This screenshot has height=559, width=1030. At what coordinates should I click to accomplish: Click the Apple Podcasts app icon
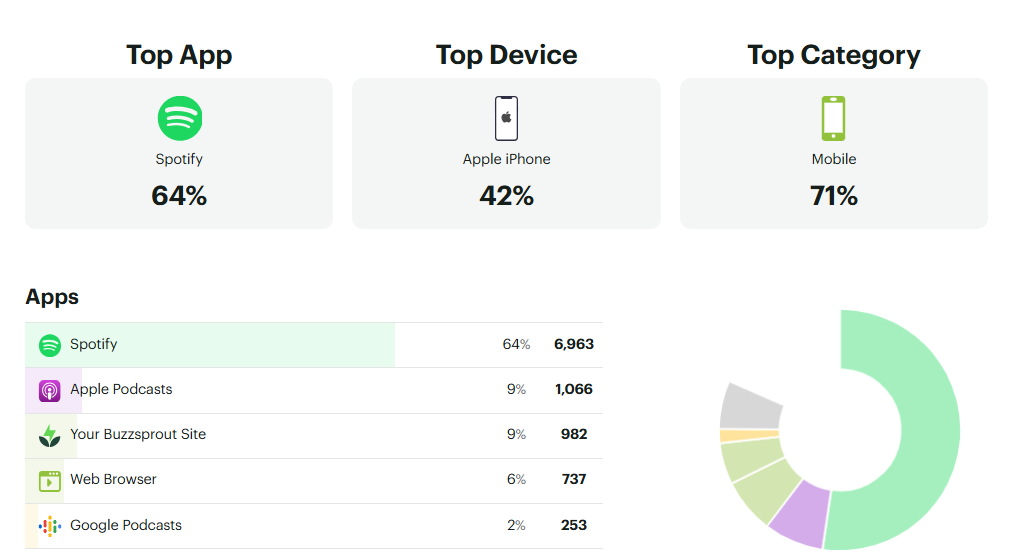coord(50,390)
